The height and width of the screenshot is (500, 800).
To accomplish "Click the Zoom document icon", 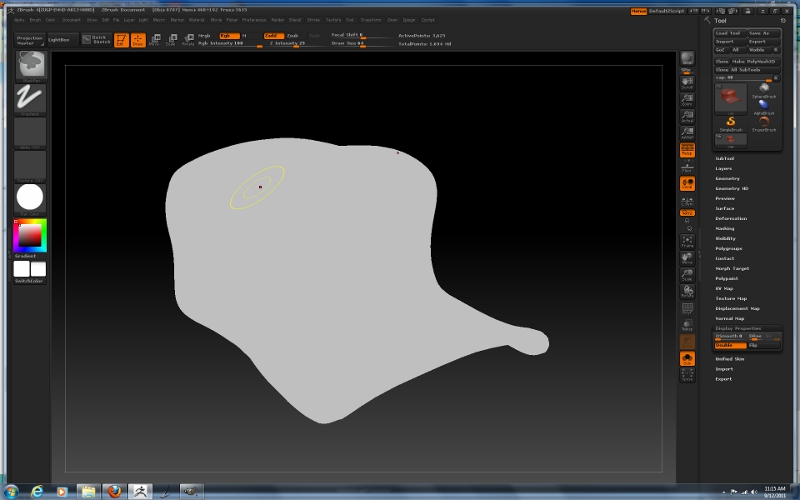I will click(687, 99).
